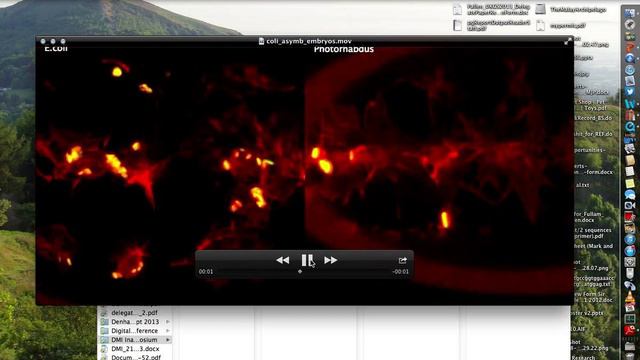Open VLC cone icon in dock
640x360 pixels.
630,296
